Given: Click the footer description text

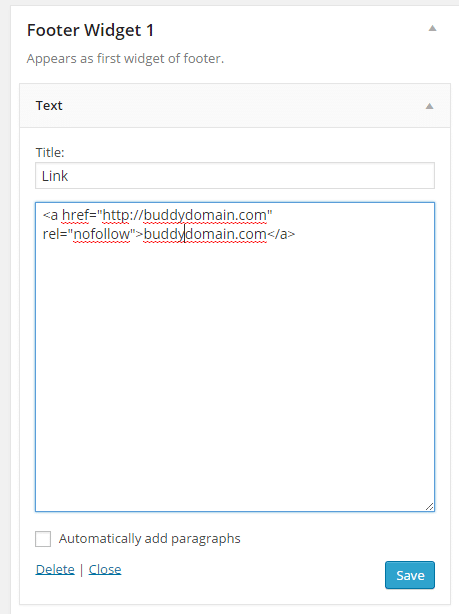Looking at the screenshot, I should coord(125,59).
